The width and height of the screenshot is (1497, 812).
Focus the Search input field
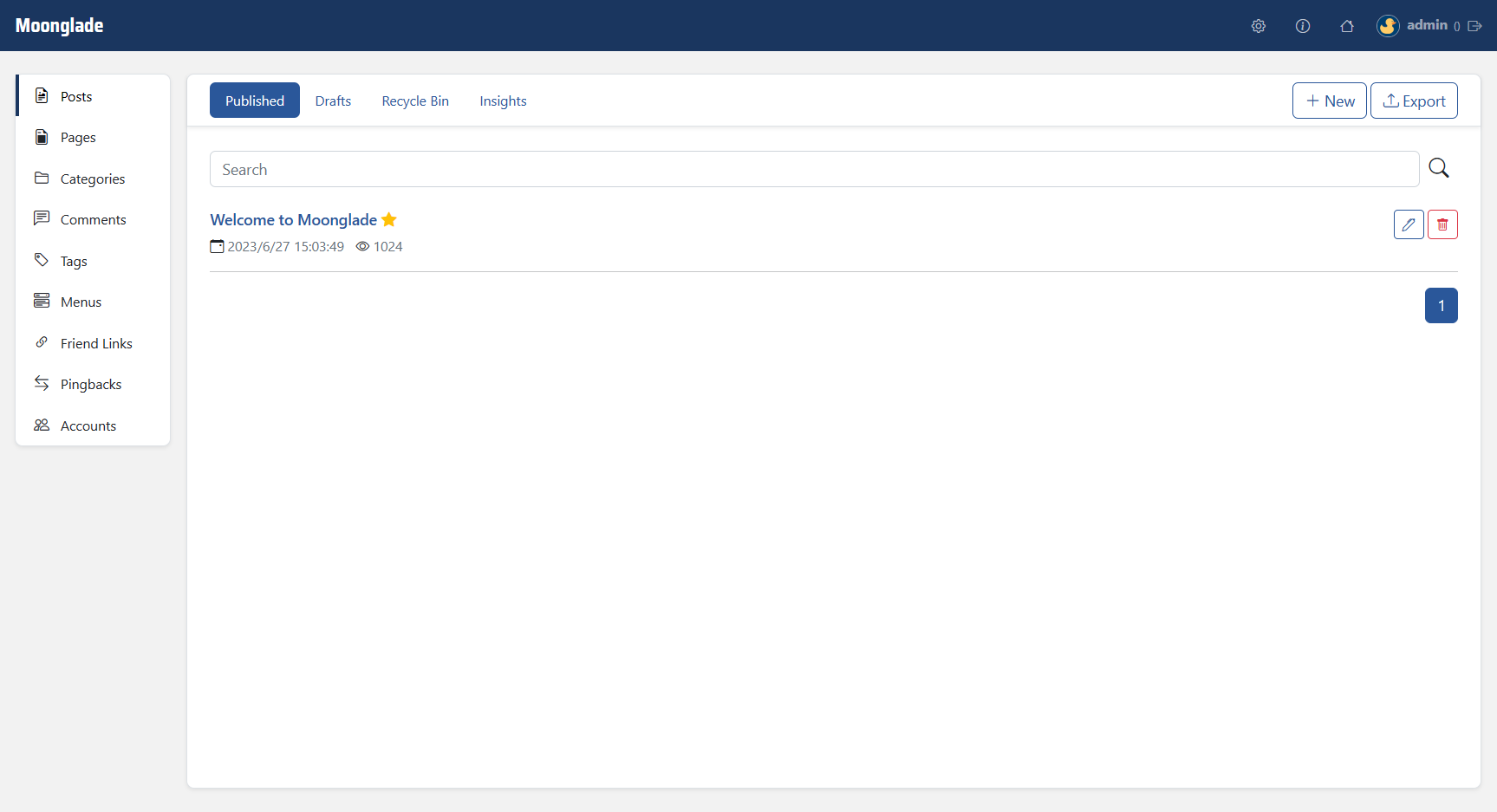pos(814,169)
